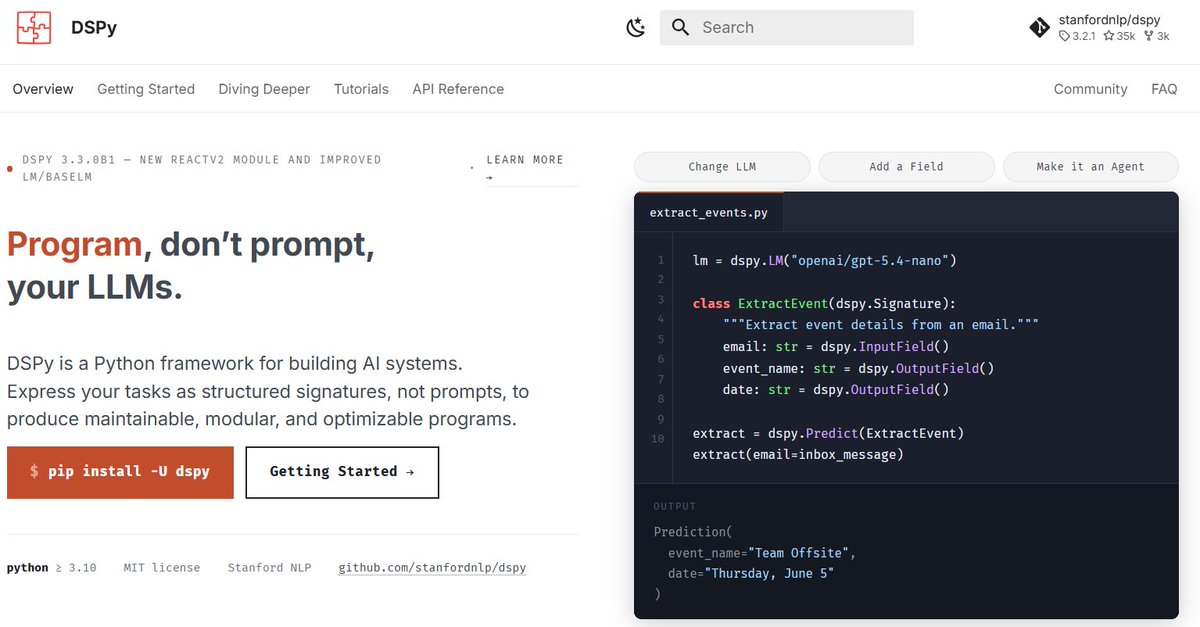Click the DSPy framework description paragraph
This screenshot has height=627, width=1200.
[x=268, y=391]
